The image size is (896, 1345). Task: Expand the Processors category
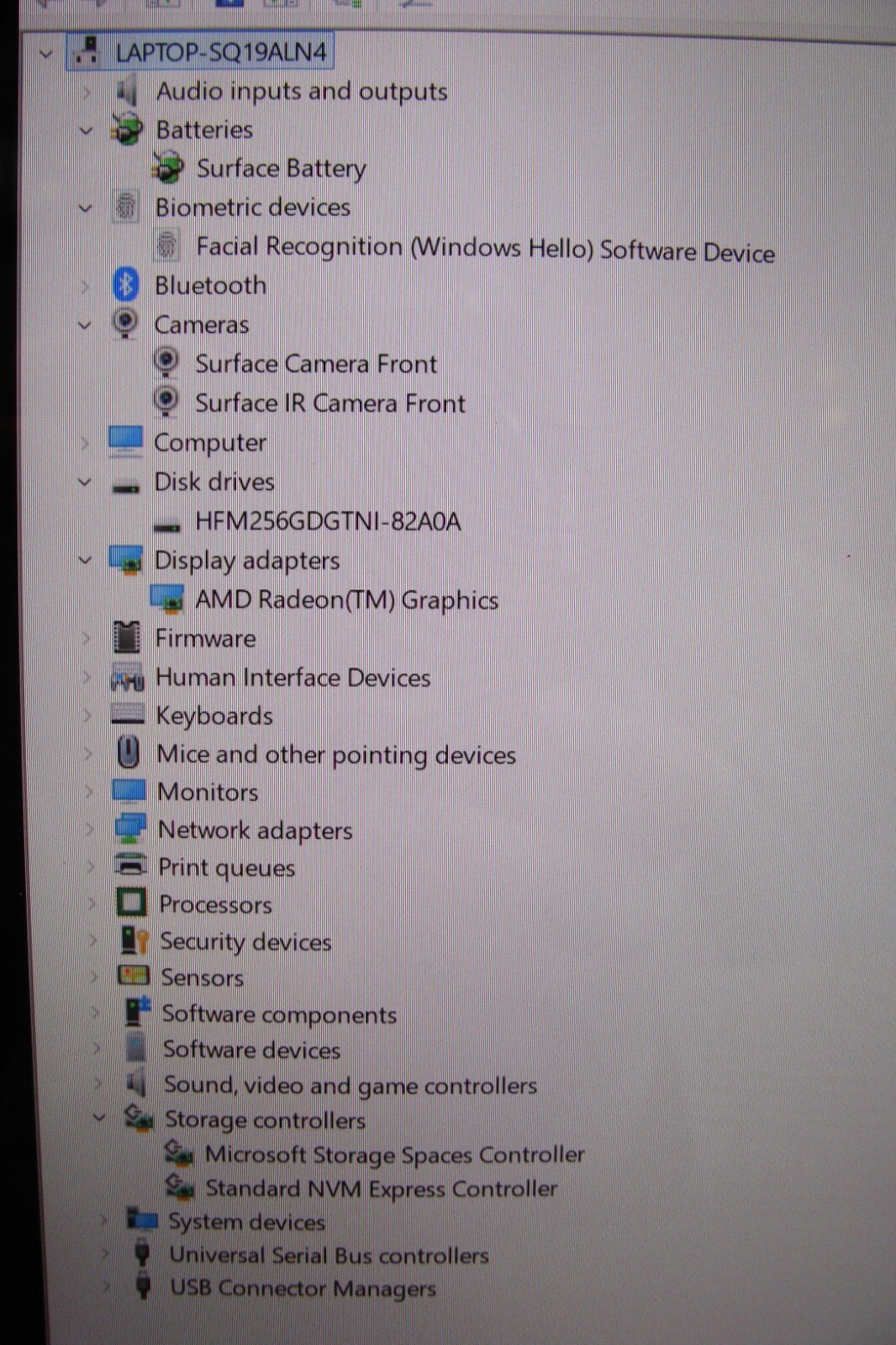[92, 904]
